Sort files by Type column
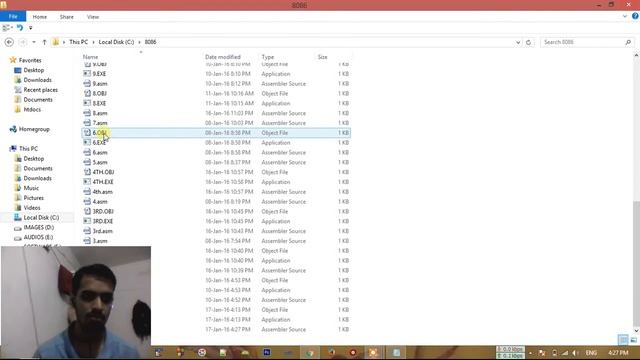 [268, 57]
